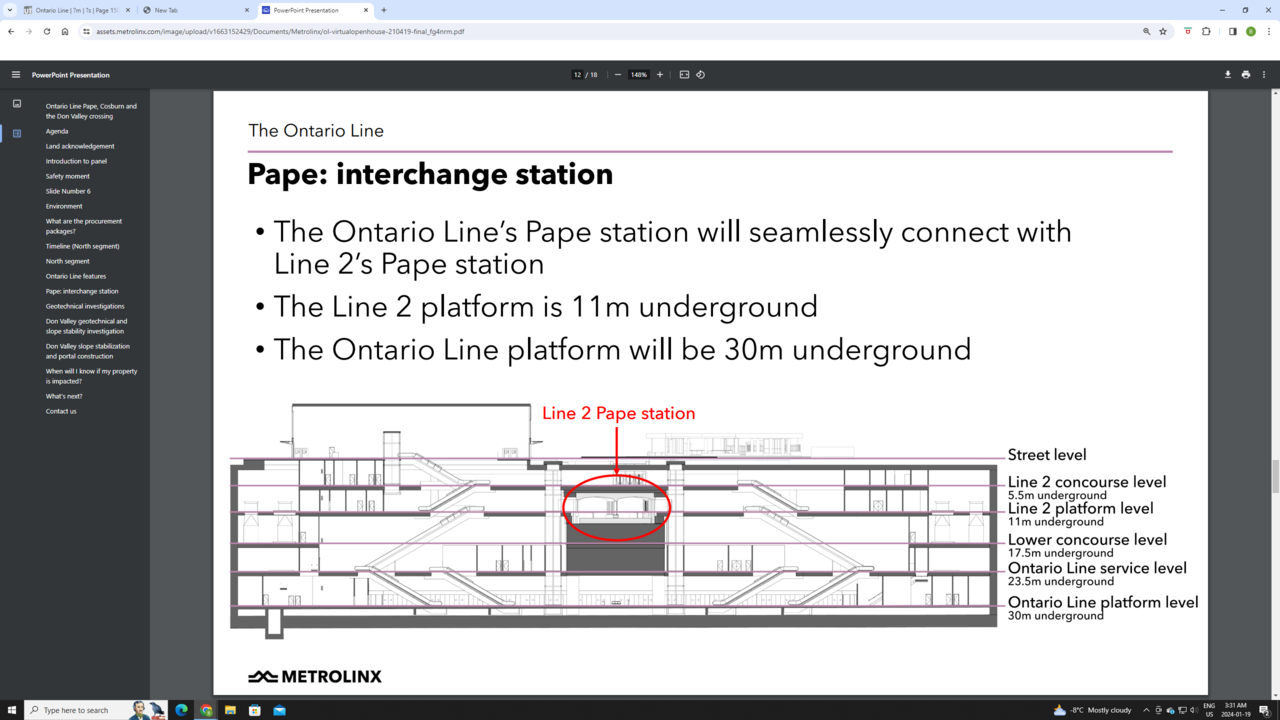
Task: Rotate the PDF page
Action: point(700,74)
